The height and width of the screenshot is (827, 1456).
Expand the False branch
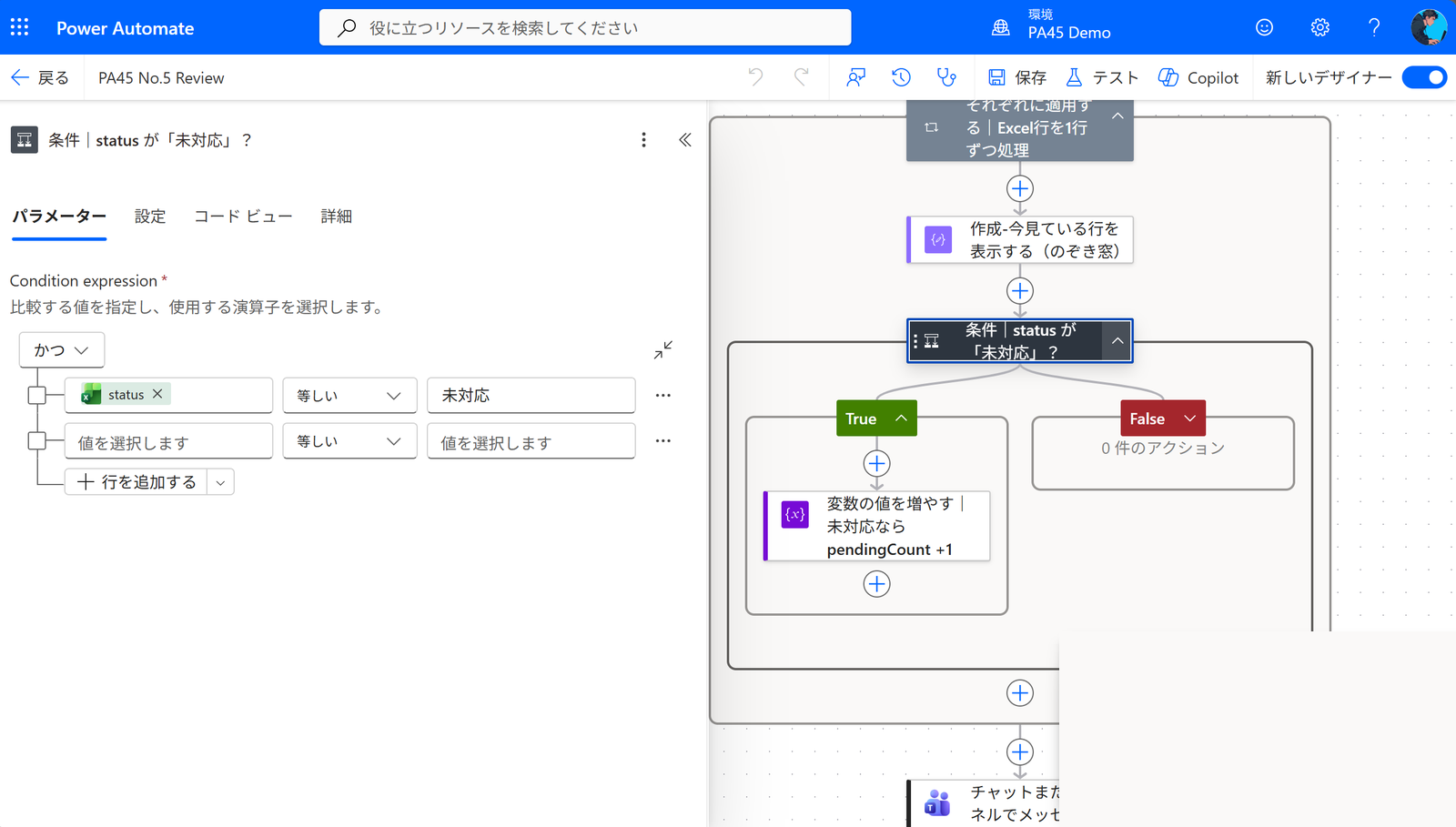[x=1189, y=418]
